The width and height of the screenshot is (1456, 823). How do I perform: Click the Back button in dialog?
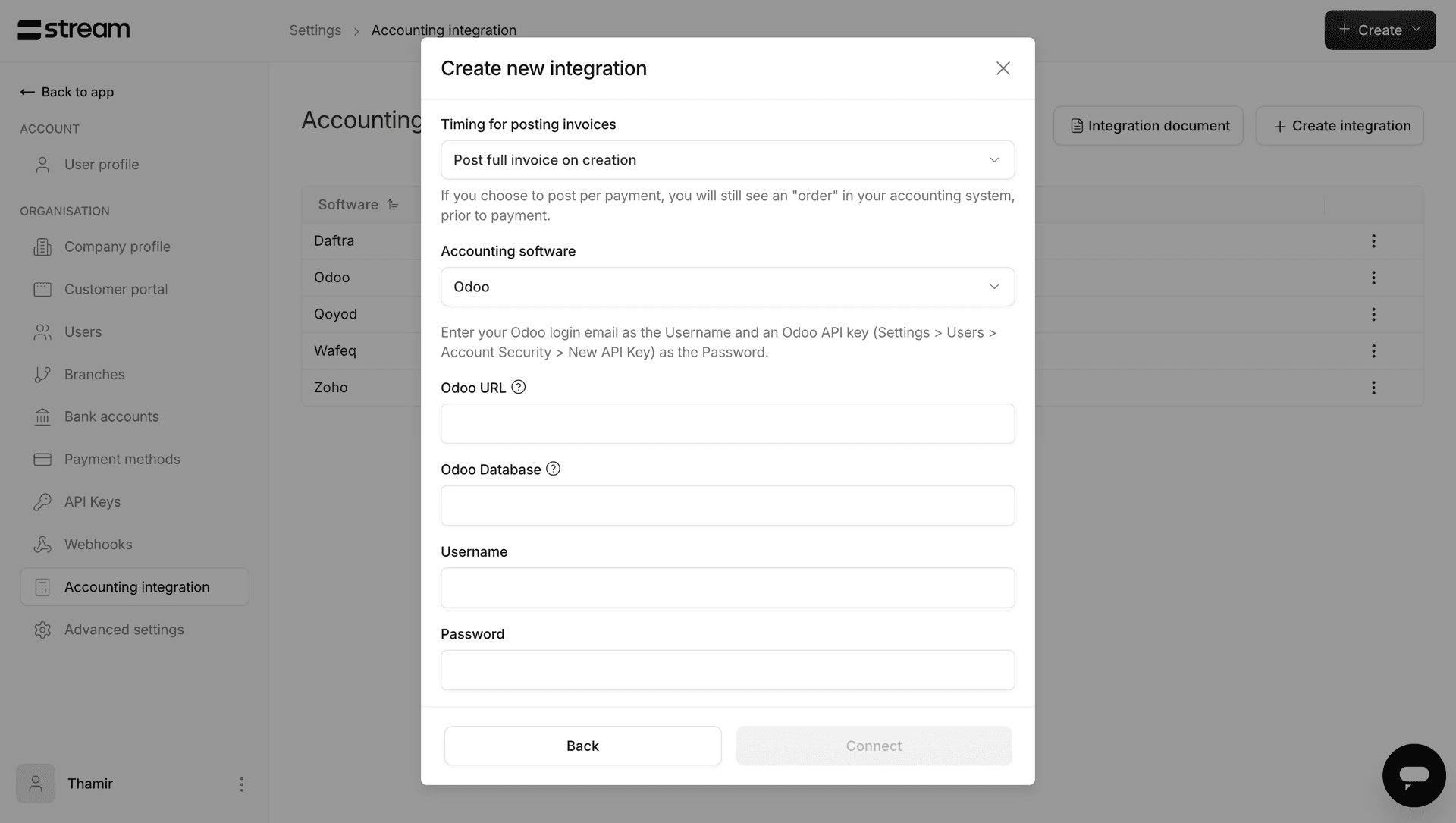[582, 746]
